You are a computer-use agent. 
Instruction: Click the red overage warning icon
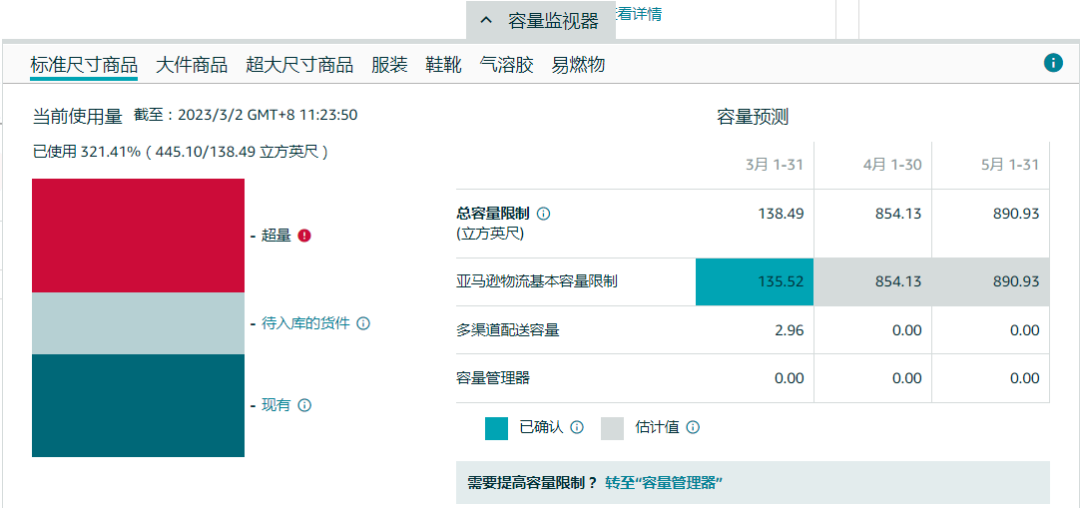click(x=305, y=236)
